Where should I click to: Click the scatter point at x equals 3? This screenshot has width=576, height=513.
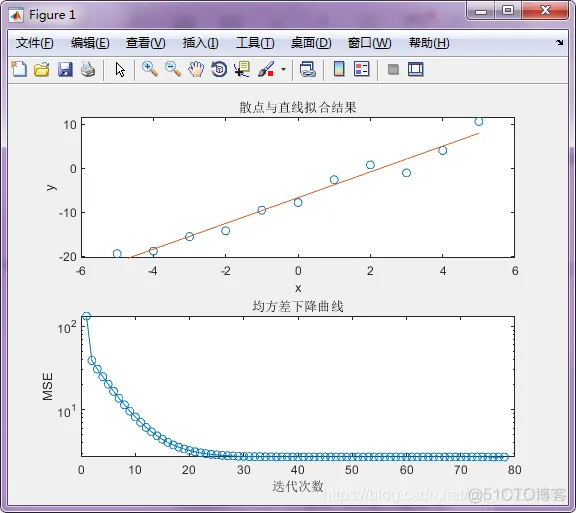(406, 173)
